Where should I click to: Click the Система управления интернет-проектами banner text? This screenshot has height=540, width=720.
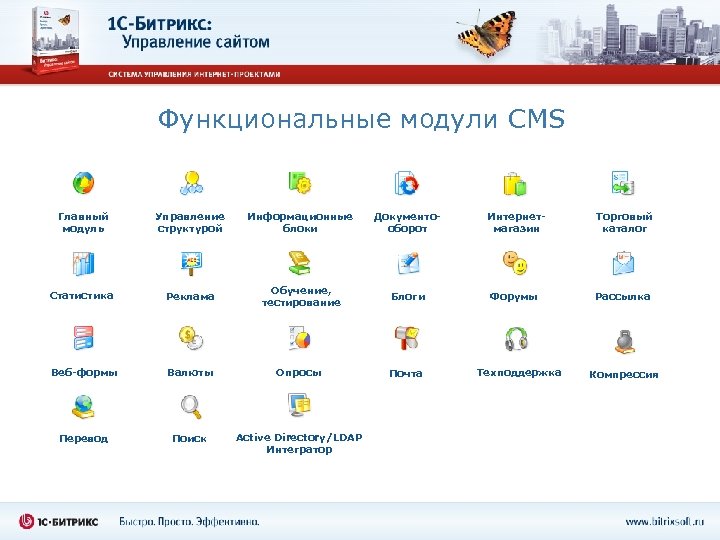point(194,74)
